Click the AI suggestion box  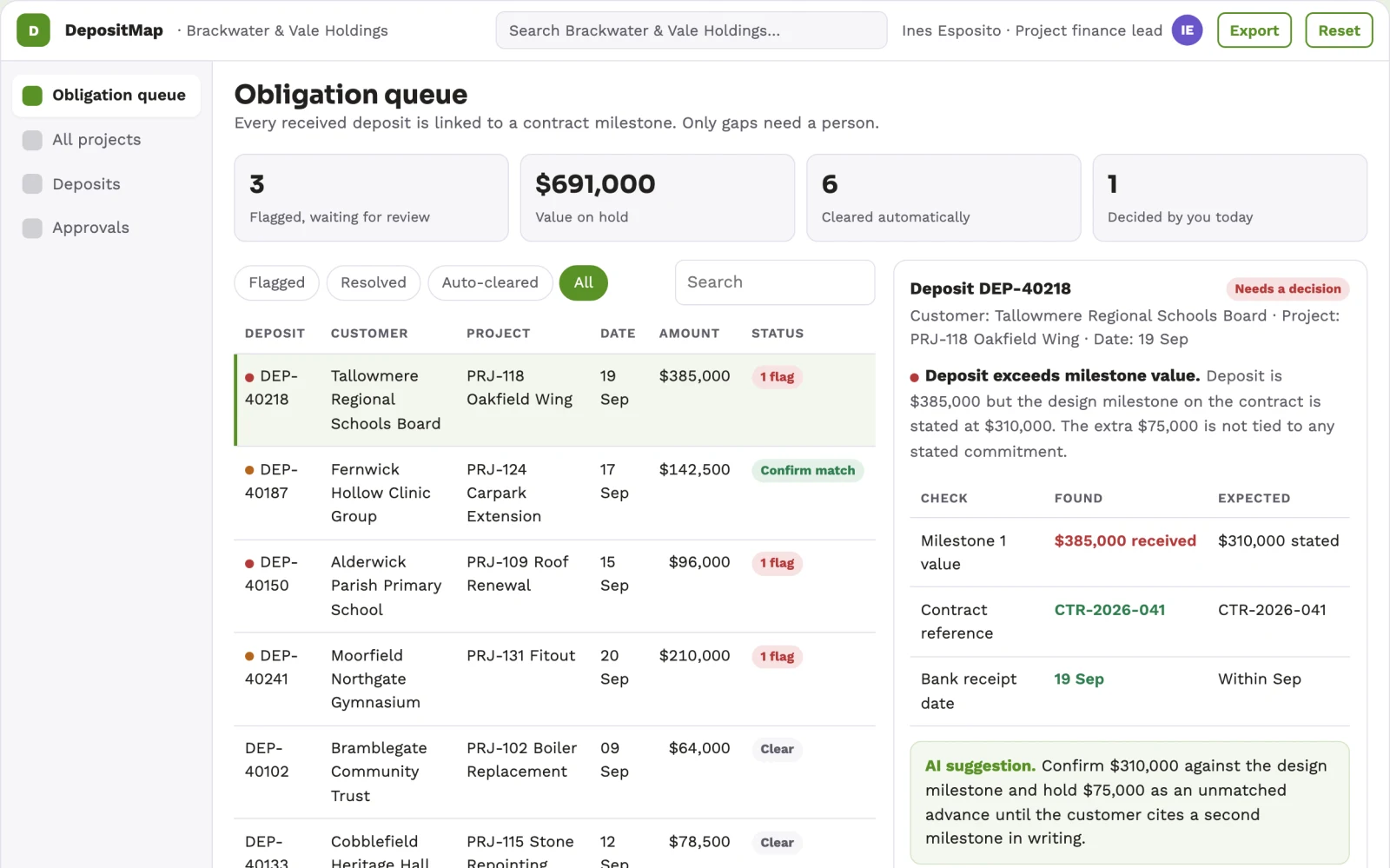(1129, 803)
